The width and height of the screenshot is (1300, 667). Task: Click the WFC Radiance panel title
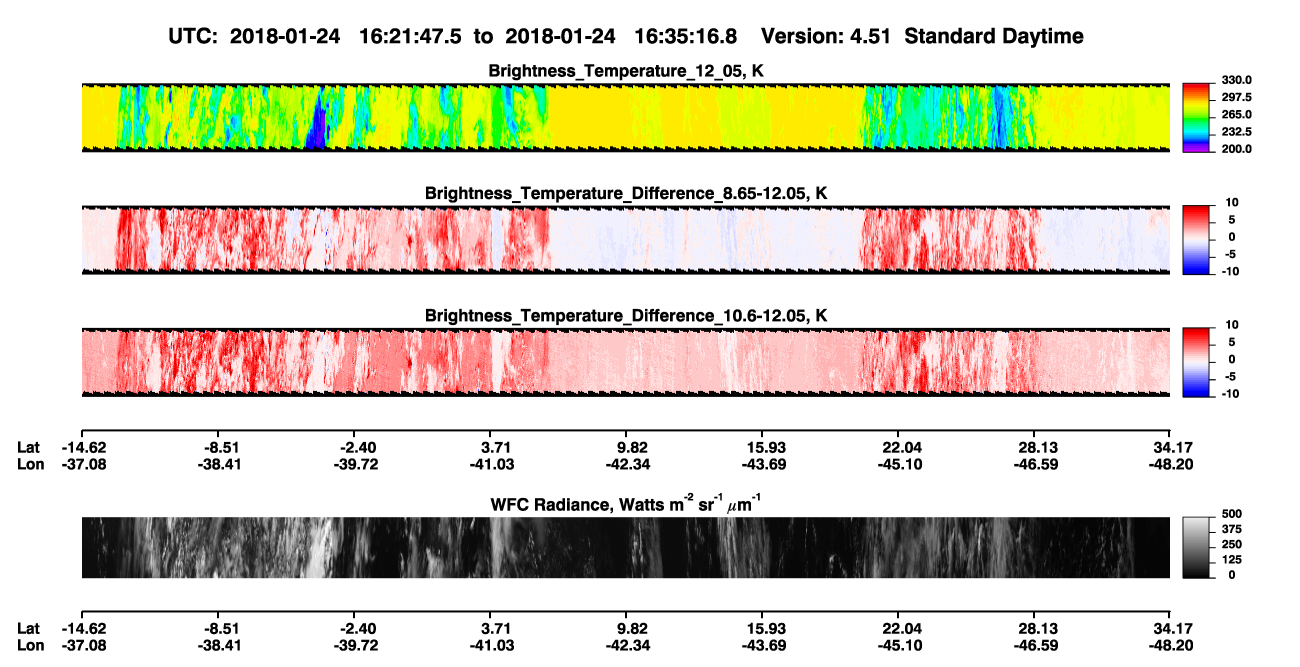[x=626, y=504]
